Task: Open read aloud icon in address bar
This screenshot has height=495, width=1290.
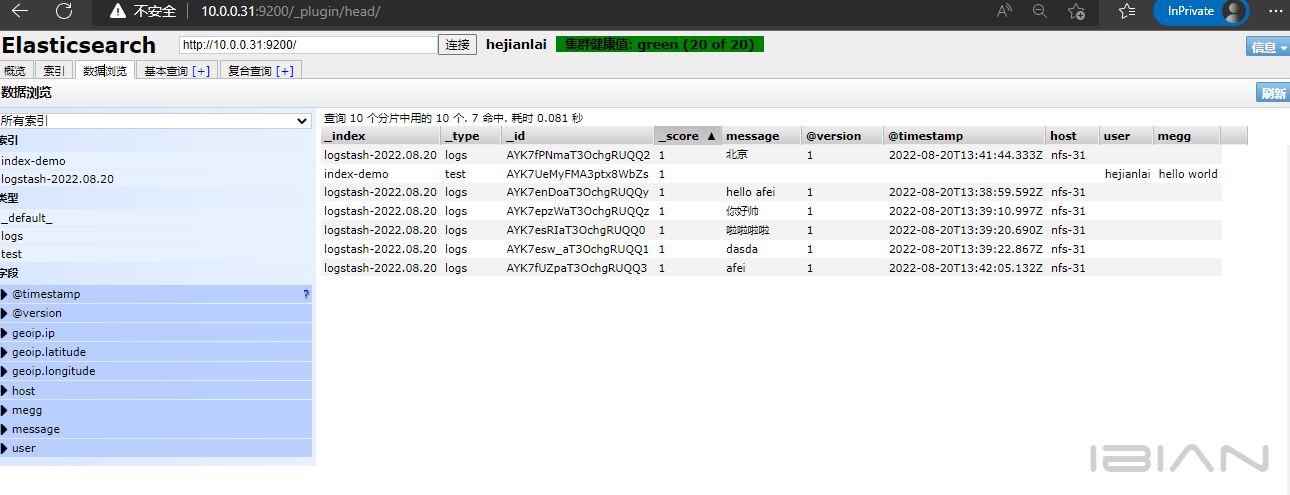Action: click(x=1004, y=11)
